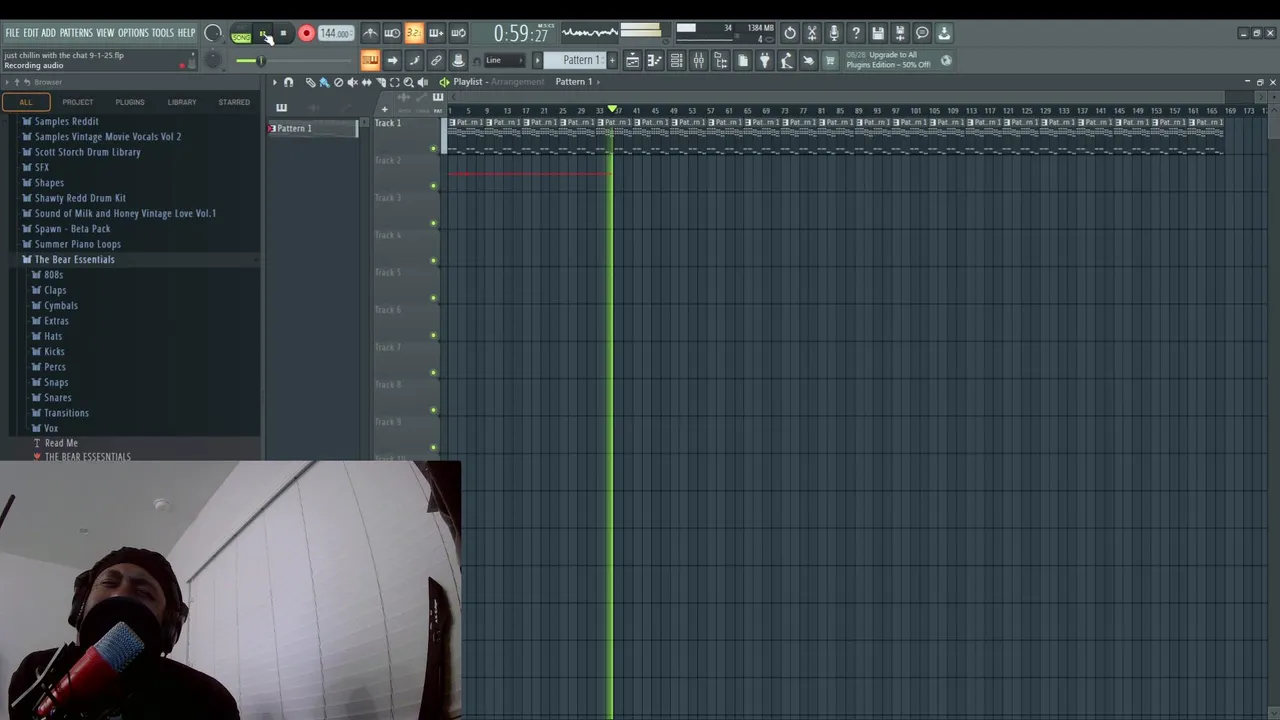The image size is (1280, 720).
Task: Mute Track 5 via green dot
Action: click(x=434, y=298)
